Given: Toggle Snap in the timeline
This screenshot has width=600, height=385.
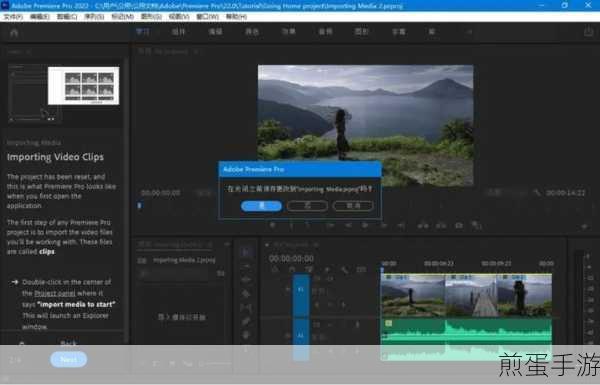Looking at the screenshot, I should [x=292, y=270].
